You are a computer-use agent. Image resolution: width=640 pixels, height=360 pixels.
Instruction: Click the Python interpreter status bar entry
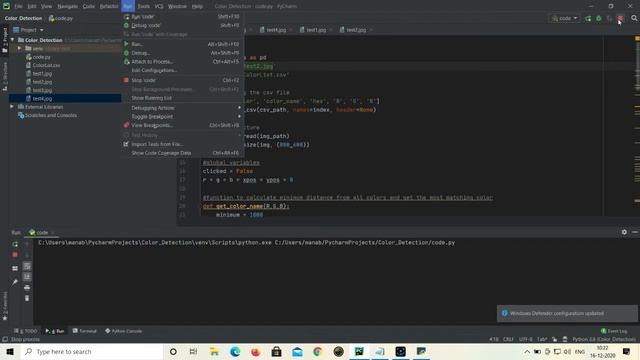(x=604, y=339)
